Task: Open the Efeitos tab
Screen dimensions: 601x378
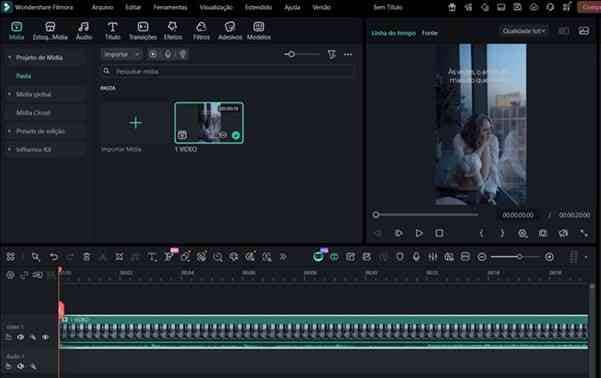Action: (173, 31)
